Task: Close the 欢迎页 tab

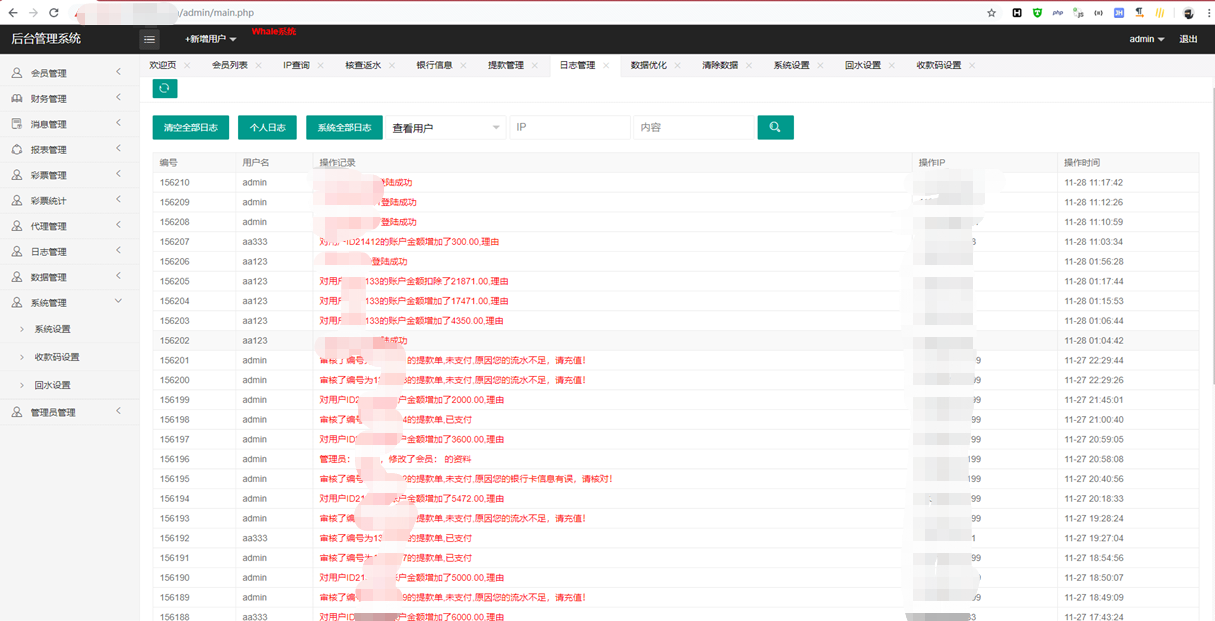Action: tap(187, 66)
